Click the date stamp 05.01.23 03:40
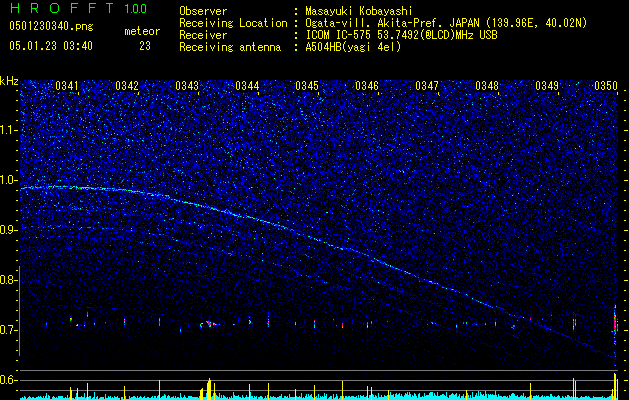The height and width of the screenshot is (400, 629). (x=51, y=46)
